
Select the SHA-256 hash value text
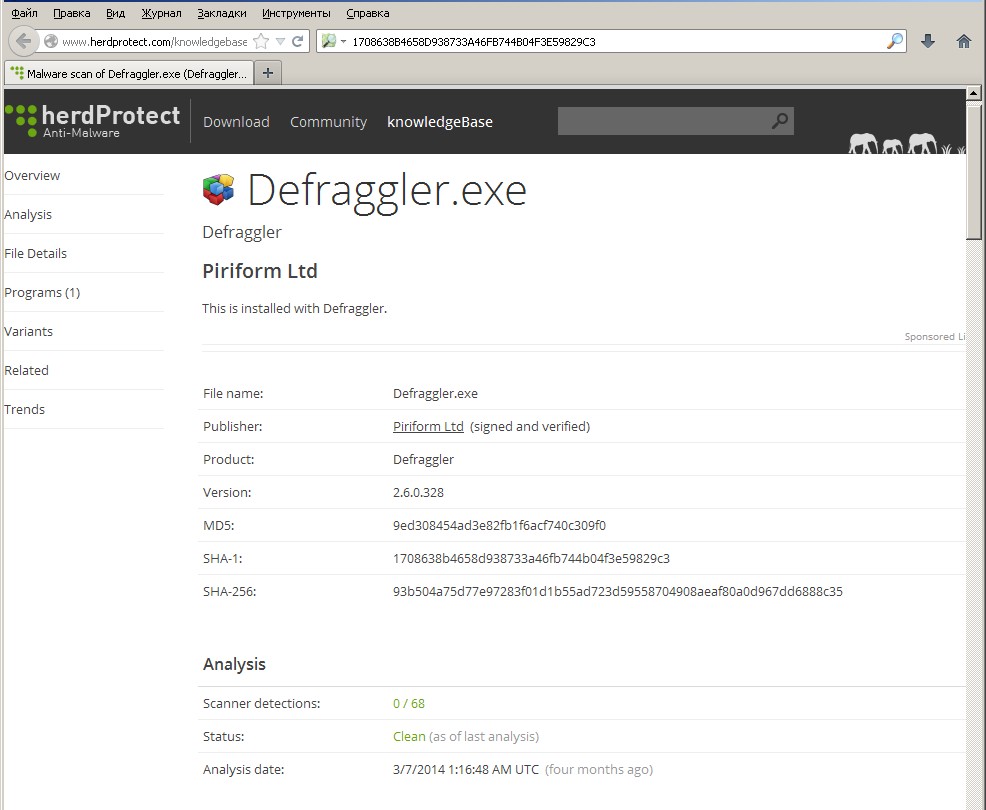click(618, 591)
